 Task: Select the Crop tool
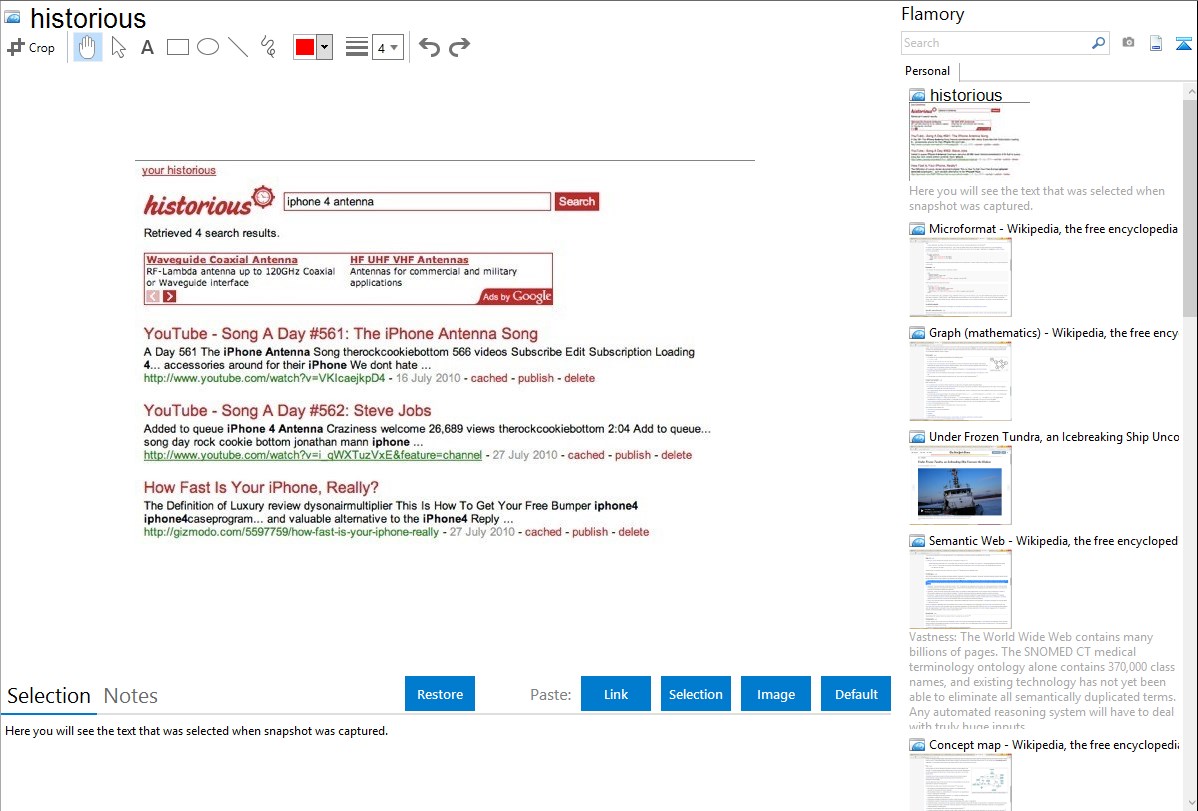[31, 47]
